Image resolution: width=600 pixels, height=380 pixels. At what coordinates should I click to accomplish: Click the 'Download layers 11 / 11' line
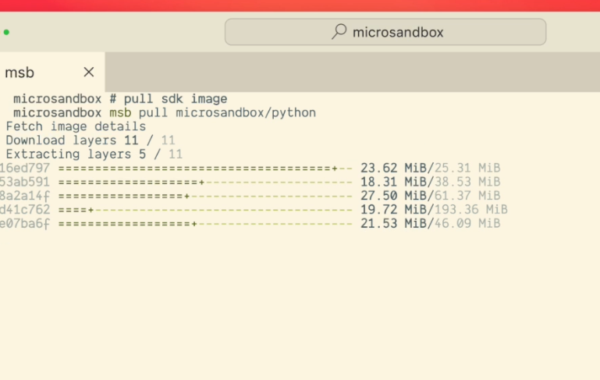(x=90, y=140)
